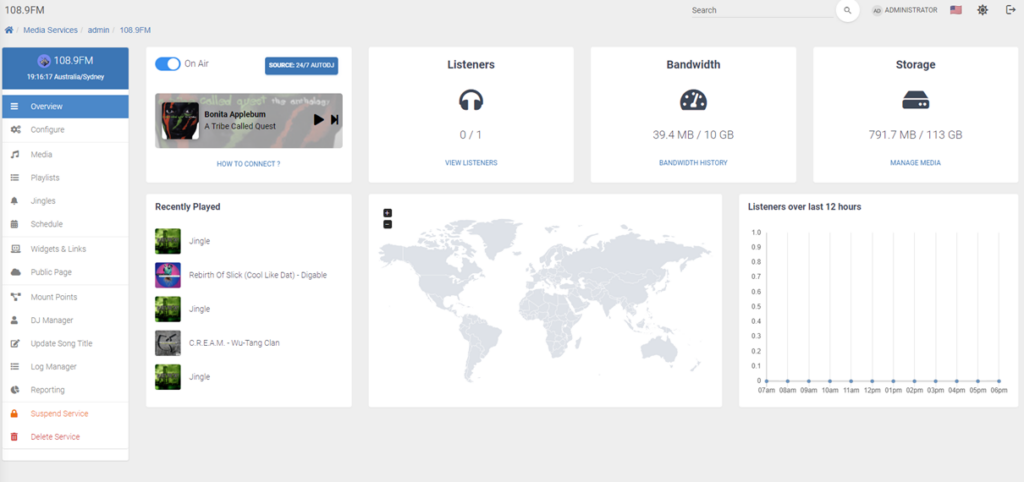
Task: Click the play button for Bonita Applebum
Action: [318, 120]
